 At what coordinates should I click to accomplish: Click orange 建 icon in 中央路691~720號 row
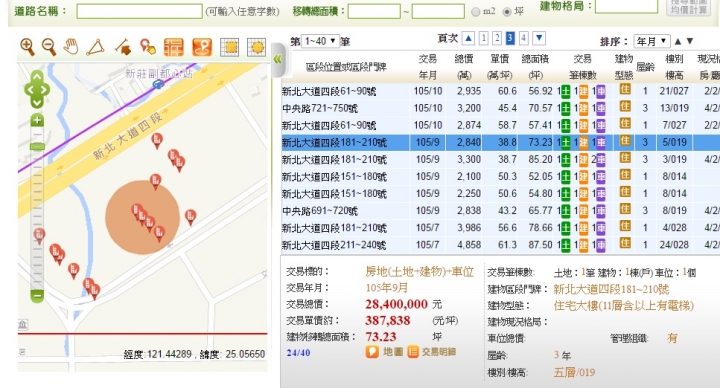583,211
